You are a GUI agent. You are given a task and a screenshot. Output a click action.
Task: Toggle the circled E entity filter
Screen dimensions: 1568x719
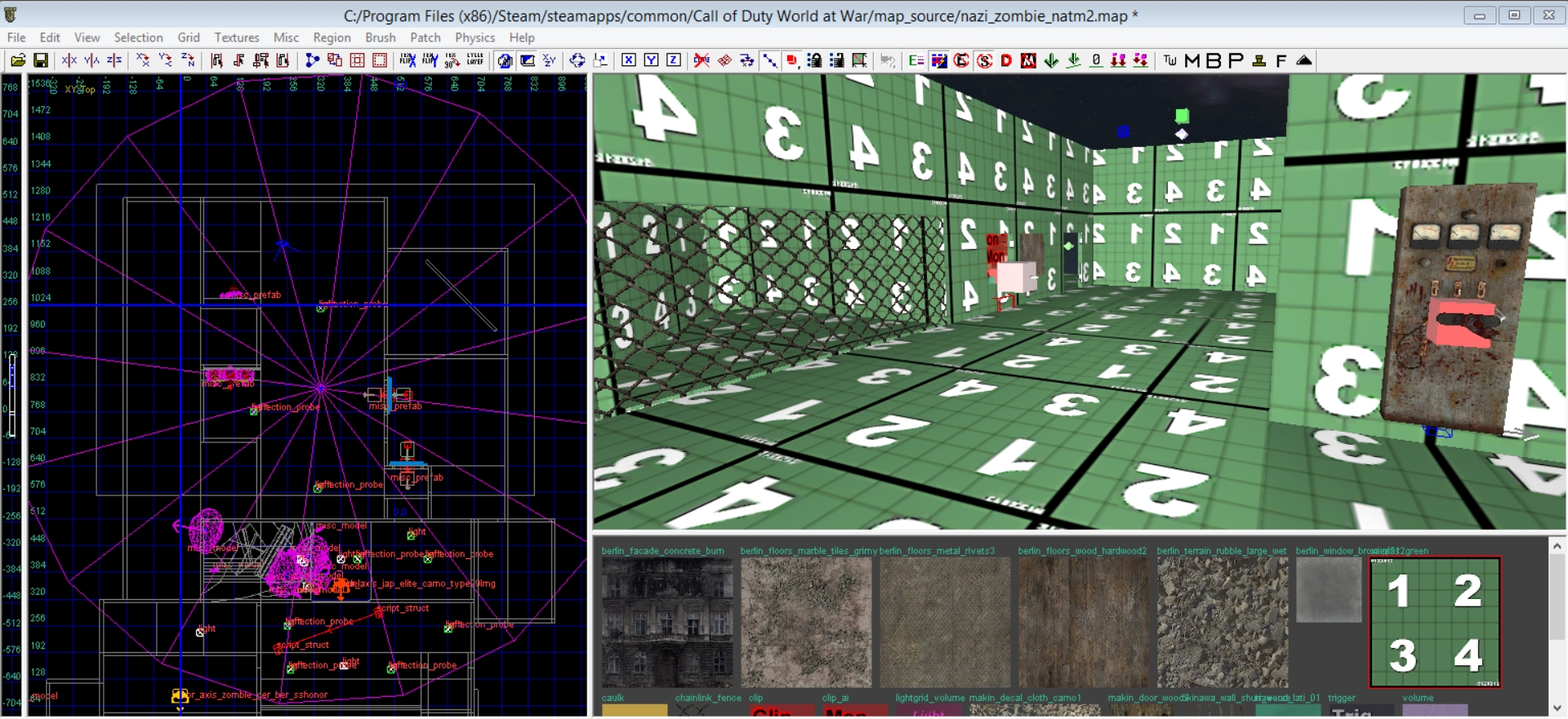point(961,60)
